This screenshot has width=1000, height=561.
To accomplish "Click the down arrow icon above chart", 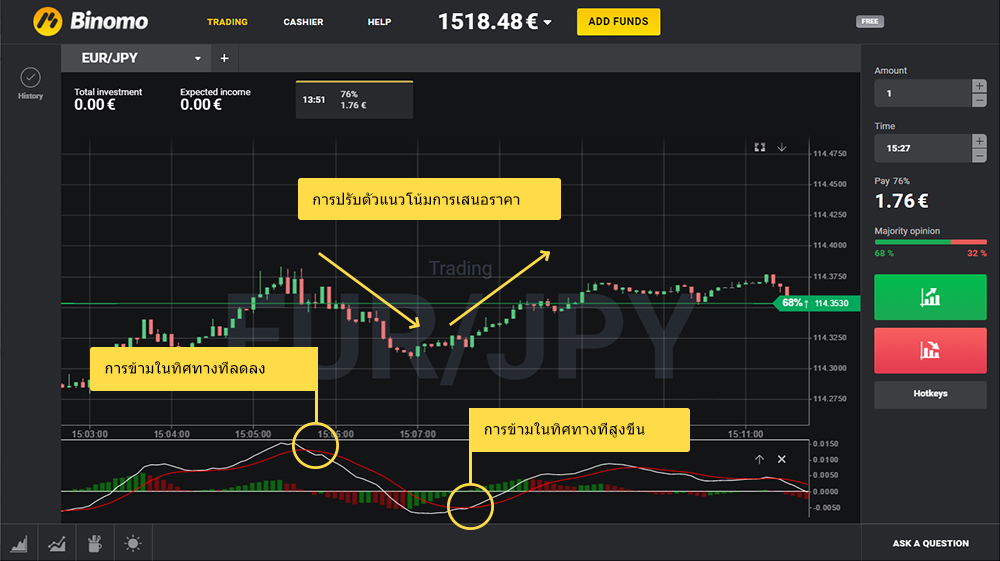I will [x=782, y=147].
